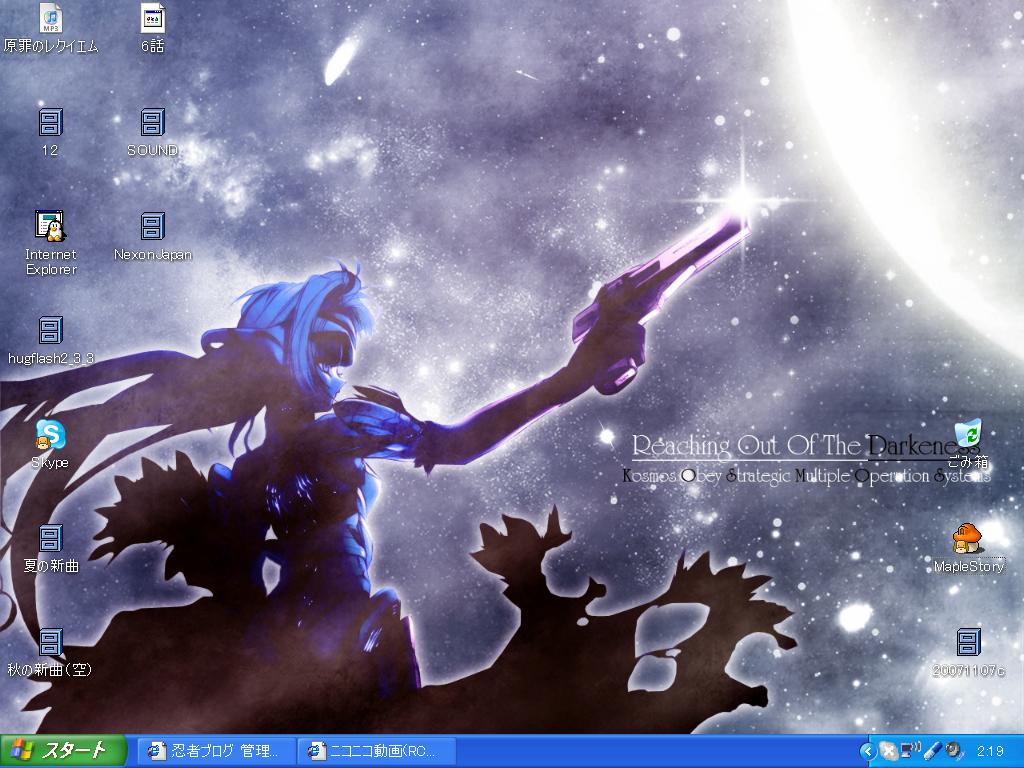Viewport: 1024px width, 768px height.
Task: Open the スタート menu button
Action: [63, 751]
